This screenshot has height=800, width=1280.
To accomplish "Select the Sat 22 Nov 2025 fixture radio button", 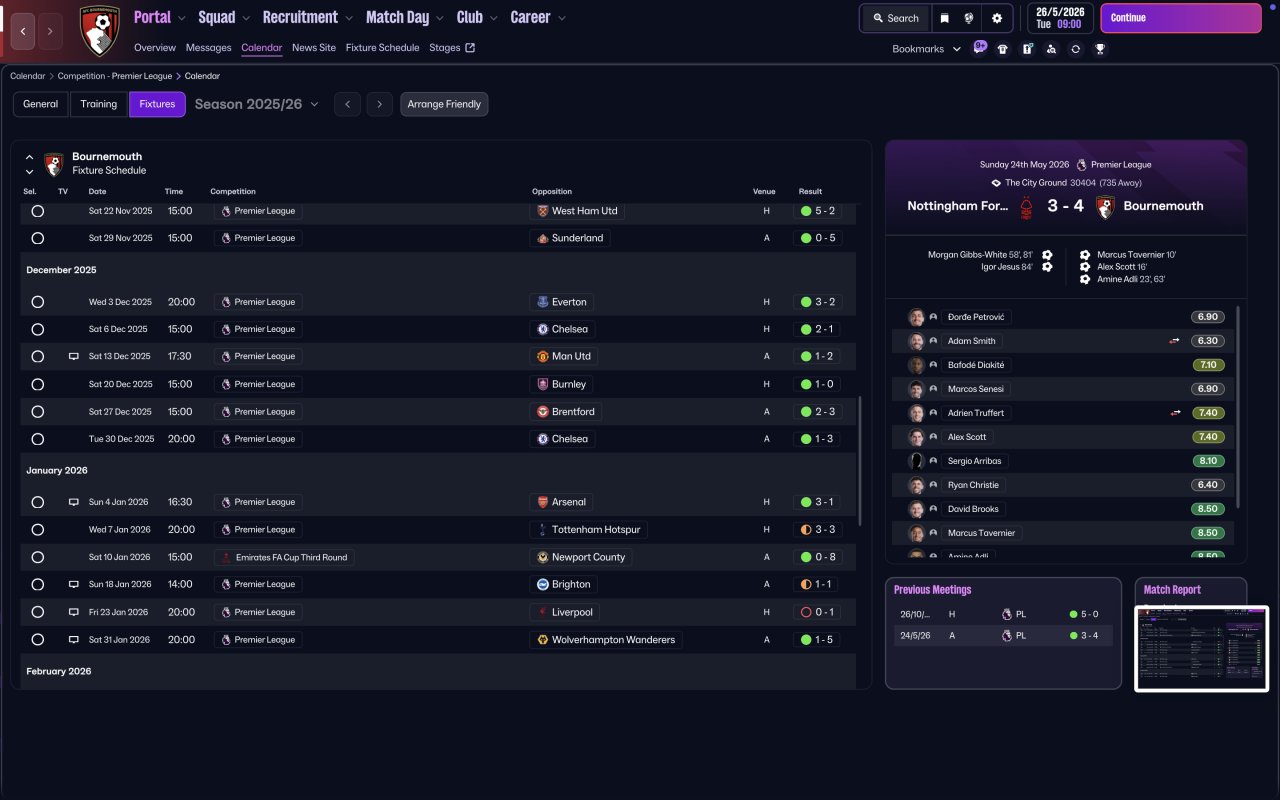I will coord(38,211).
